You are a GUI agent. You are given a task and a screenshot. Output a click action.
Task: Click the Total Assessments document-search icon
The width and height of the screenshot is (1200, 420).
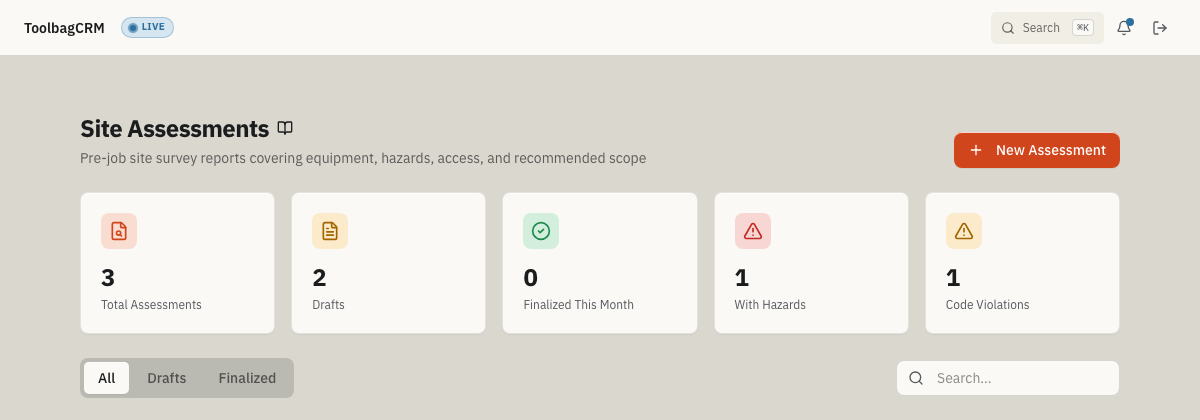click(119, 231)
